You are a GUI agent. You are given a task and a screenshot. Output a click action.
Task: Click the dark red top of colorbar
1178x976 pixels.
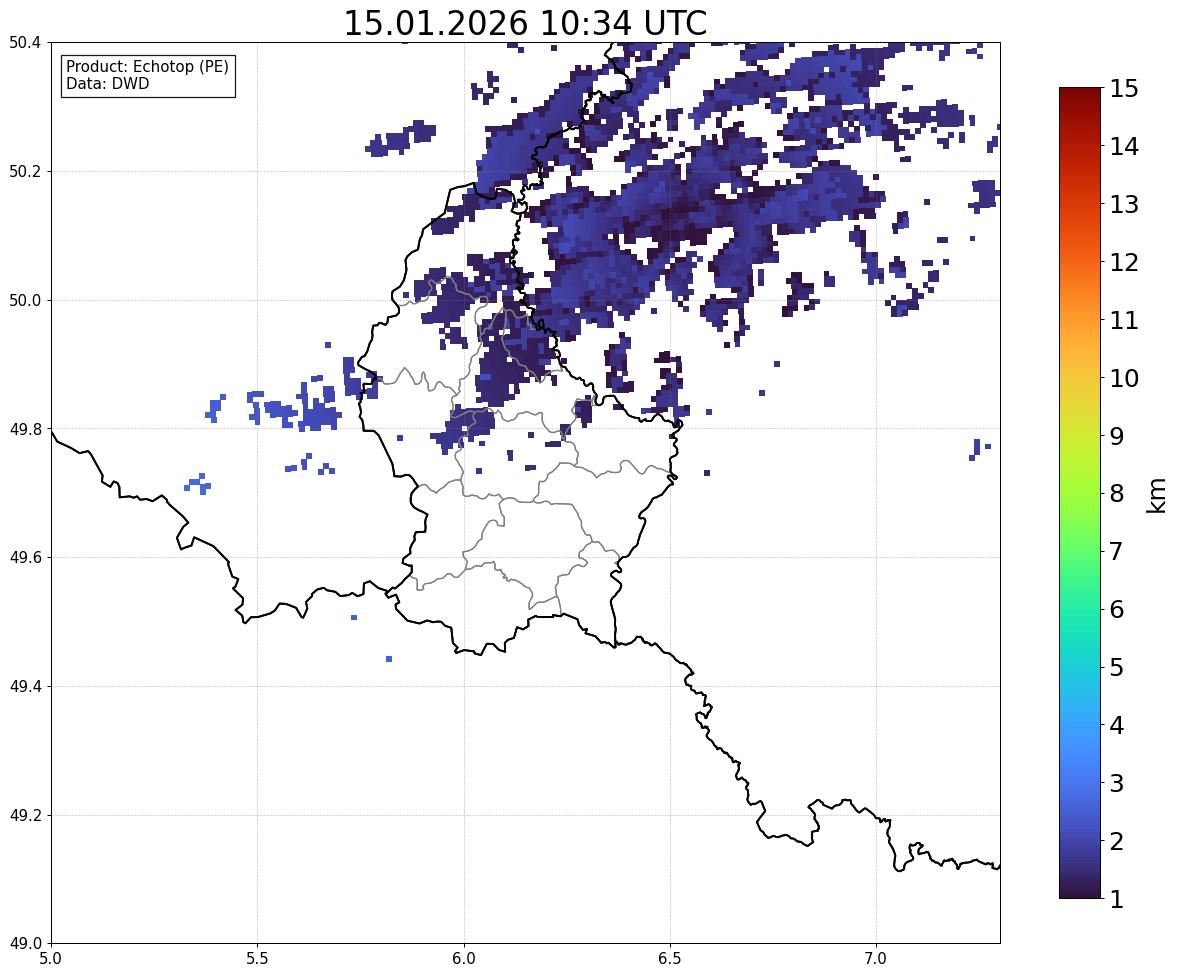[1080, 98]
